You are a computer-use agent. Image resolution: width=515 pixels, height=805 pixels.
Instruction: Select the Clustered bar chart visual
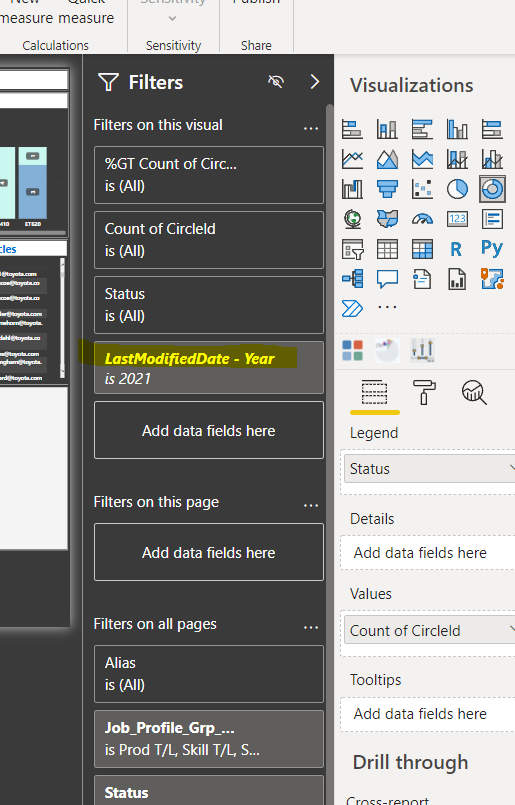(422, 129)
